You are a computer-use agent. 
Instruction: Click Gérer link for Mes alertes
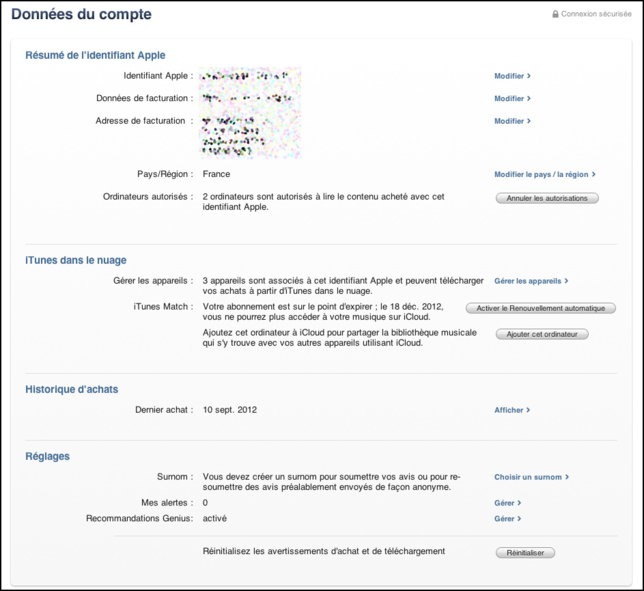click(x=508, y=503)
